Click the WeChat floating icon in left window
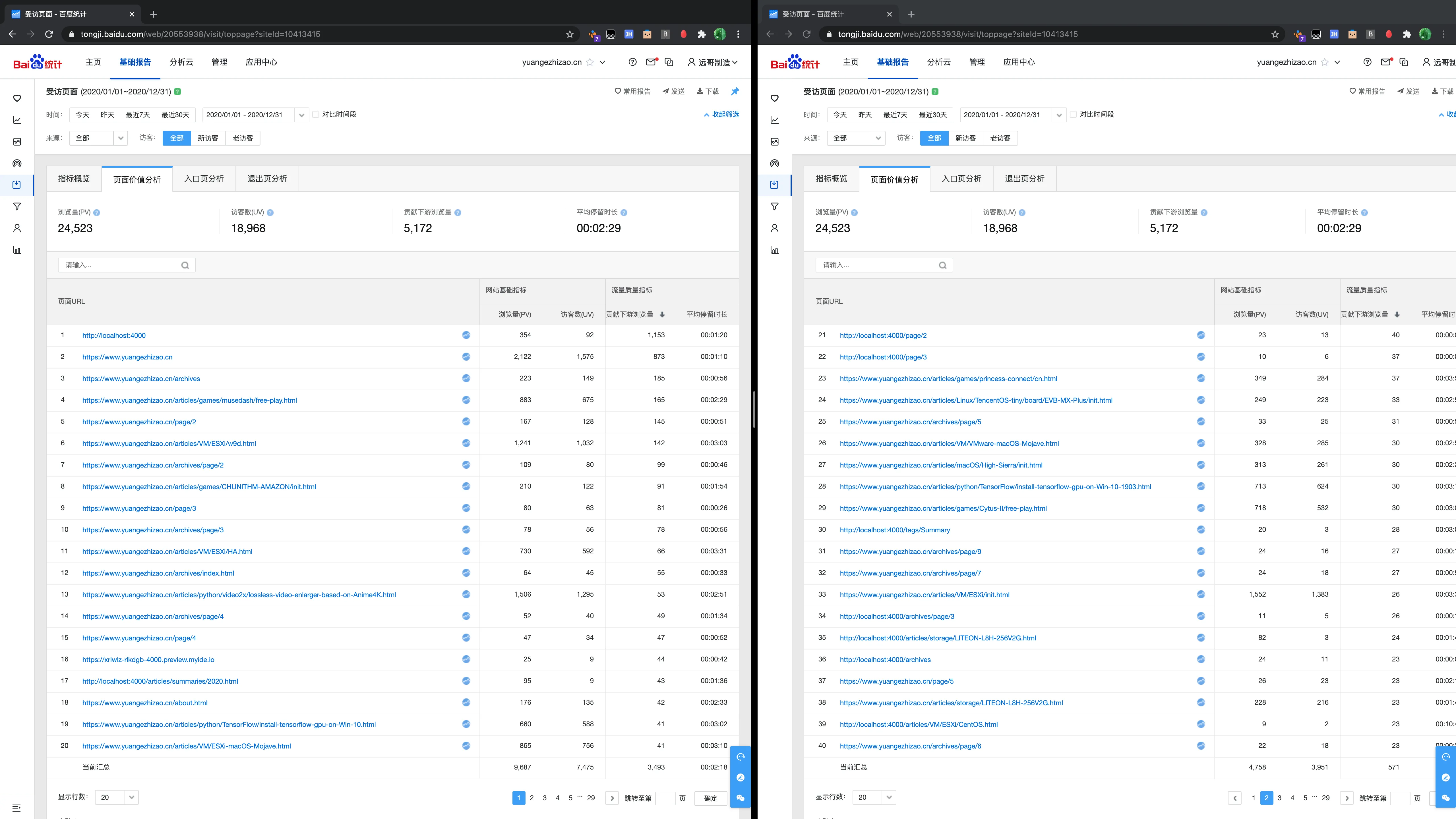This screenshot has height=819, width=1456. (741, 797)
